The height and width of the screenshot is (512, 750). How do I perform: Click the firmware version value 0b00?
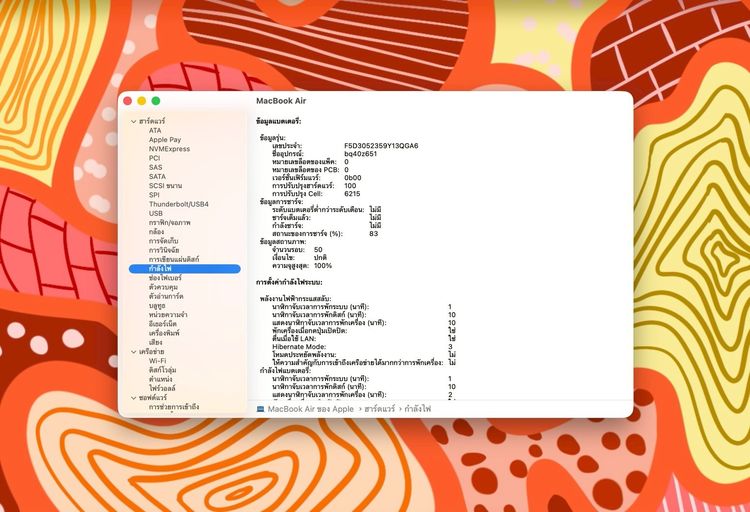click(353, 178)
